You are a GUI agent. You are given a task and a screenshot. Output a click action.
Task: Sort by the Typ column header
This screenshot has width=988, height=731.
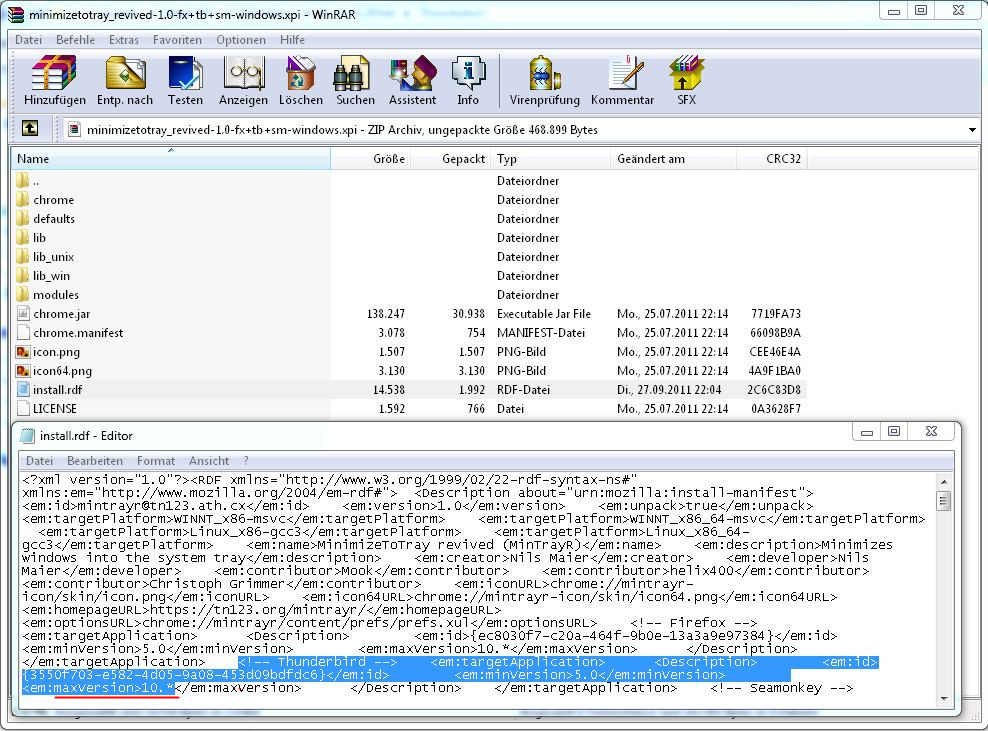(550, 159)
